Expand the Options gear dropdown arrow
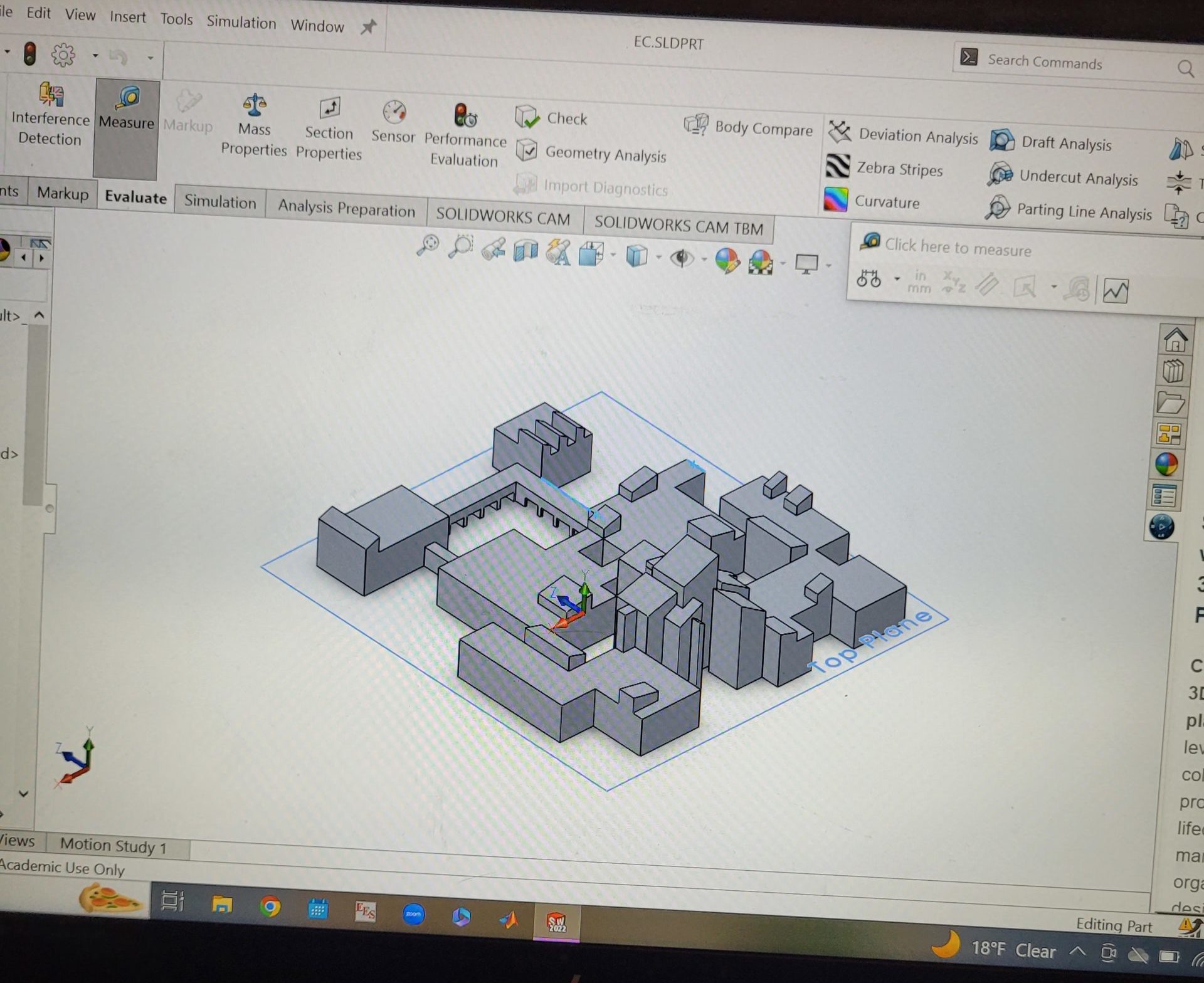 pyautogui.click(x=95, y=55)
